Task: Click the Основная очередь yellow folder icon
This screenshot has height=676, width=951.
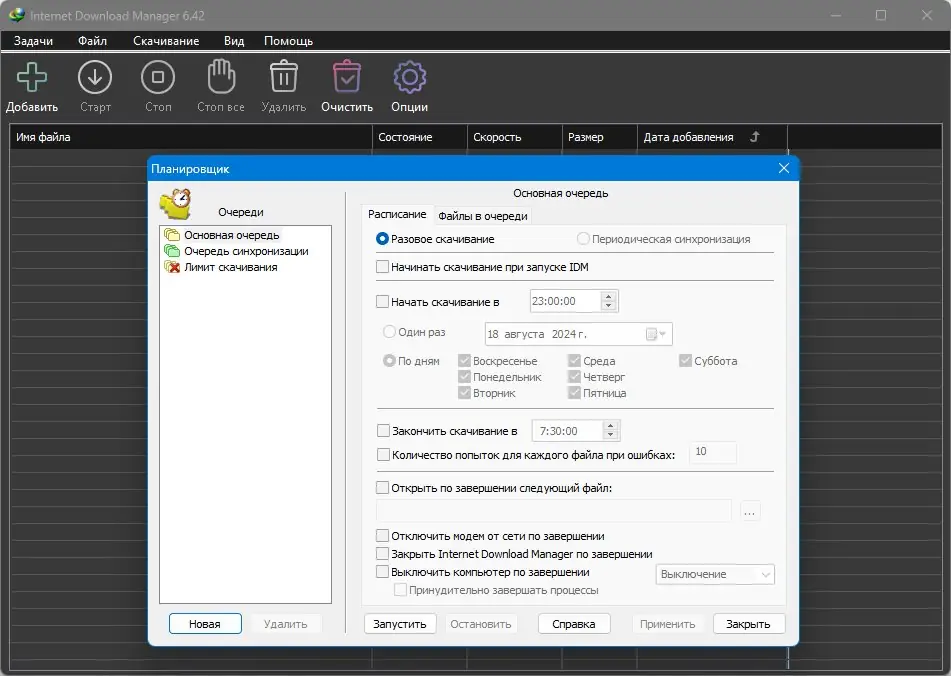Action: (172, 235)
